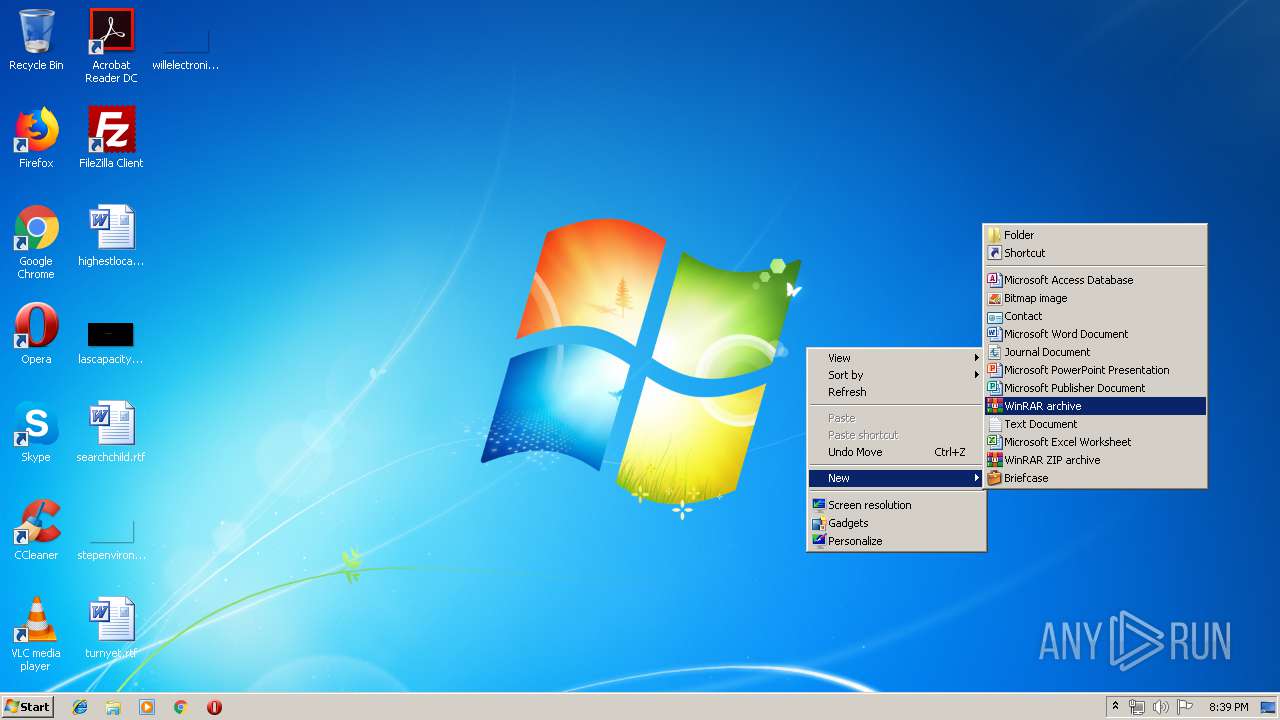Create a new Folder
The image size is (1280, 720).
[x=1095, y=235]
